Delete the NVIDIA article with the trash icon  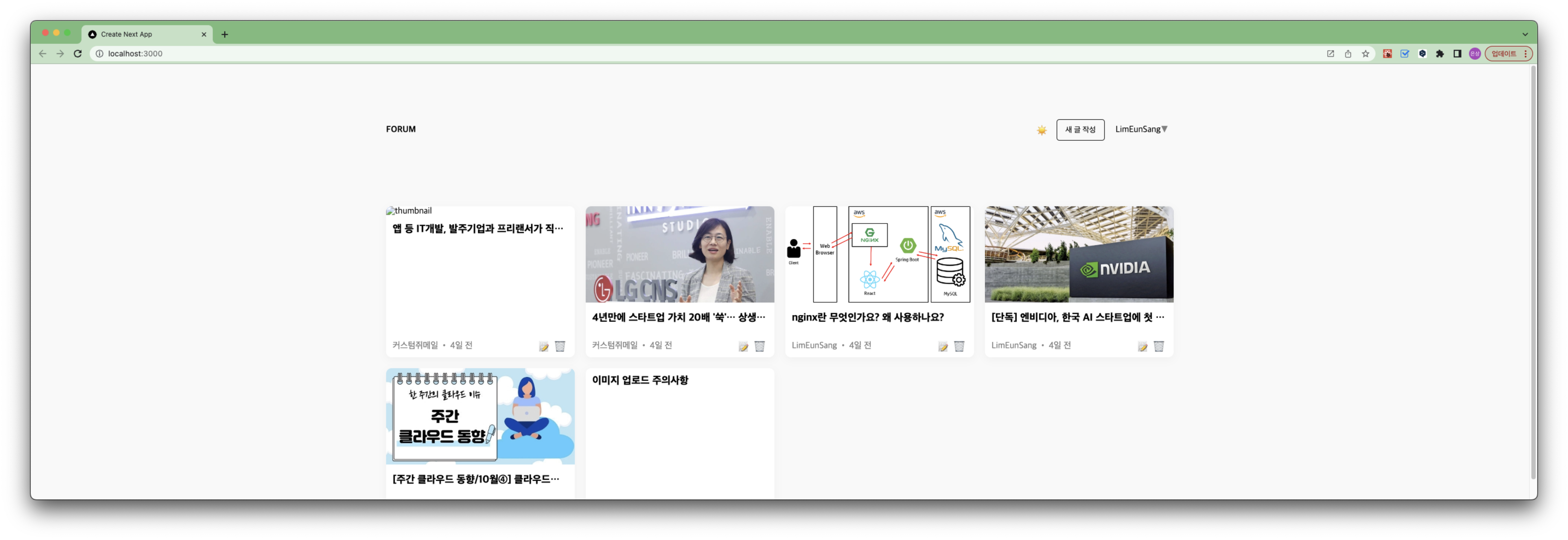click(1159, 346)
